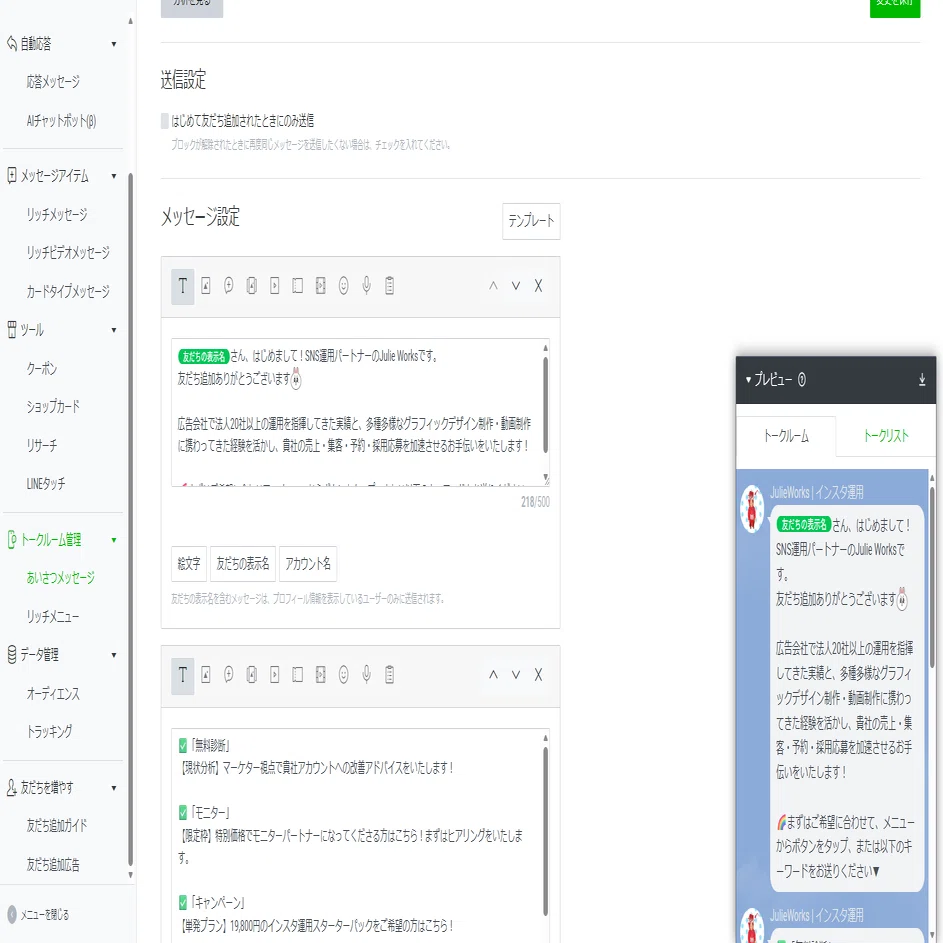Viewport: 943px width, 943px height.
Task: Select the video icon in first message toolbar
Action: (x=274, y=286)
